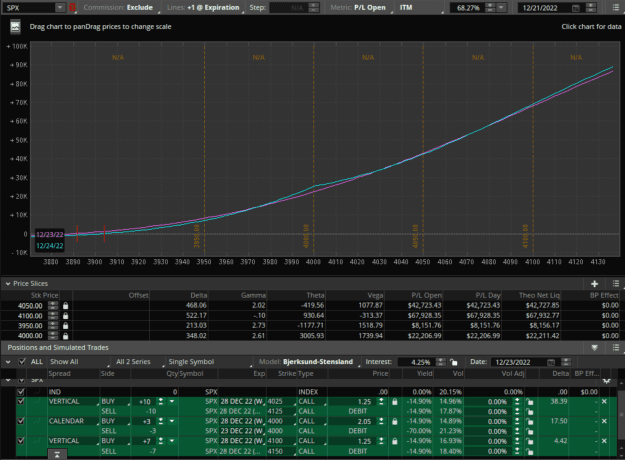The height and width of the screenshot is (460, 625).
Task: Click the 12/23/2022 date input field
Action: click(x=518, y=362)
